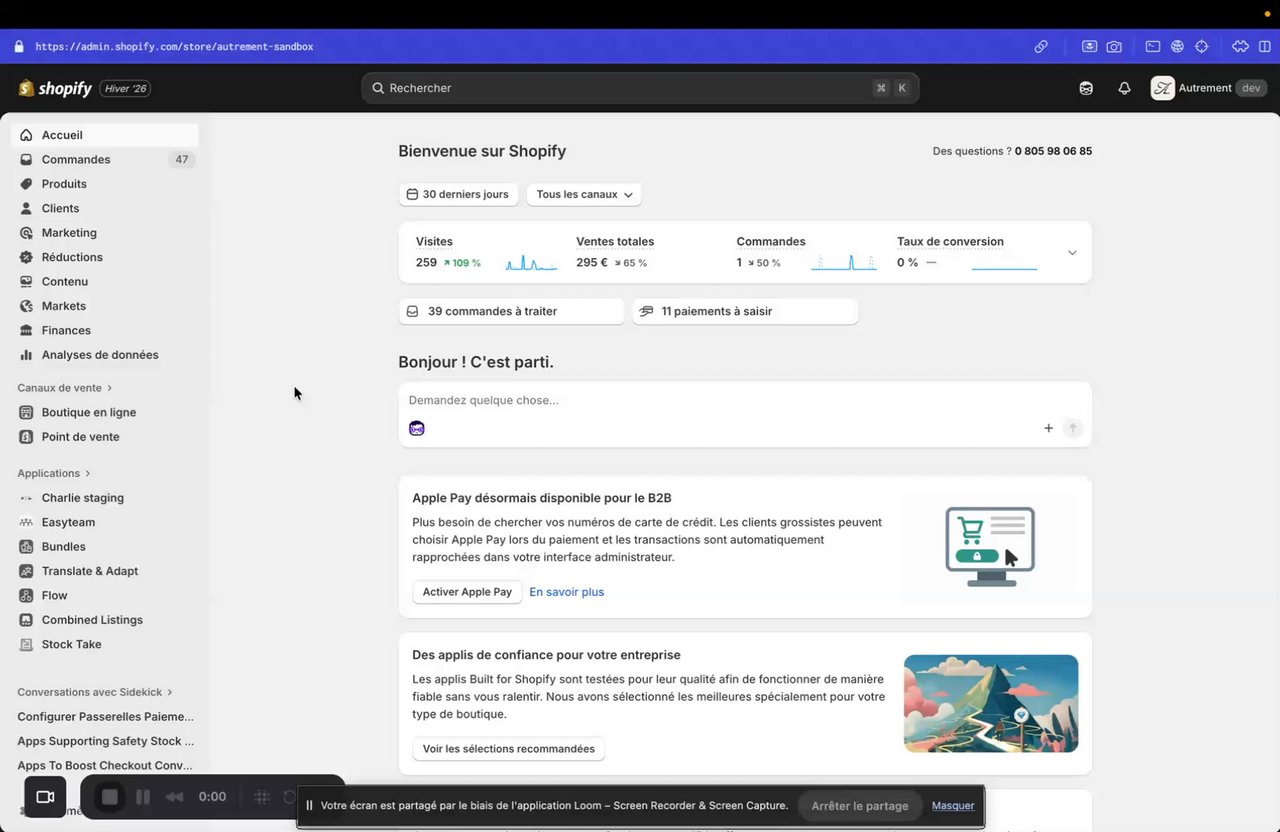Send the Sidekick prompt with the arrow button

coord(1072,428)
